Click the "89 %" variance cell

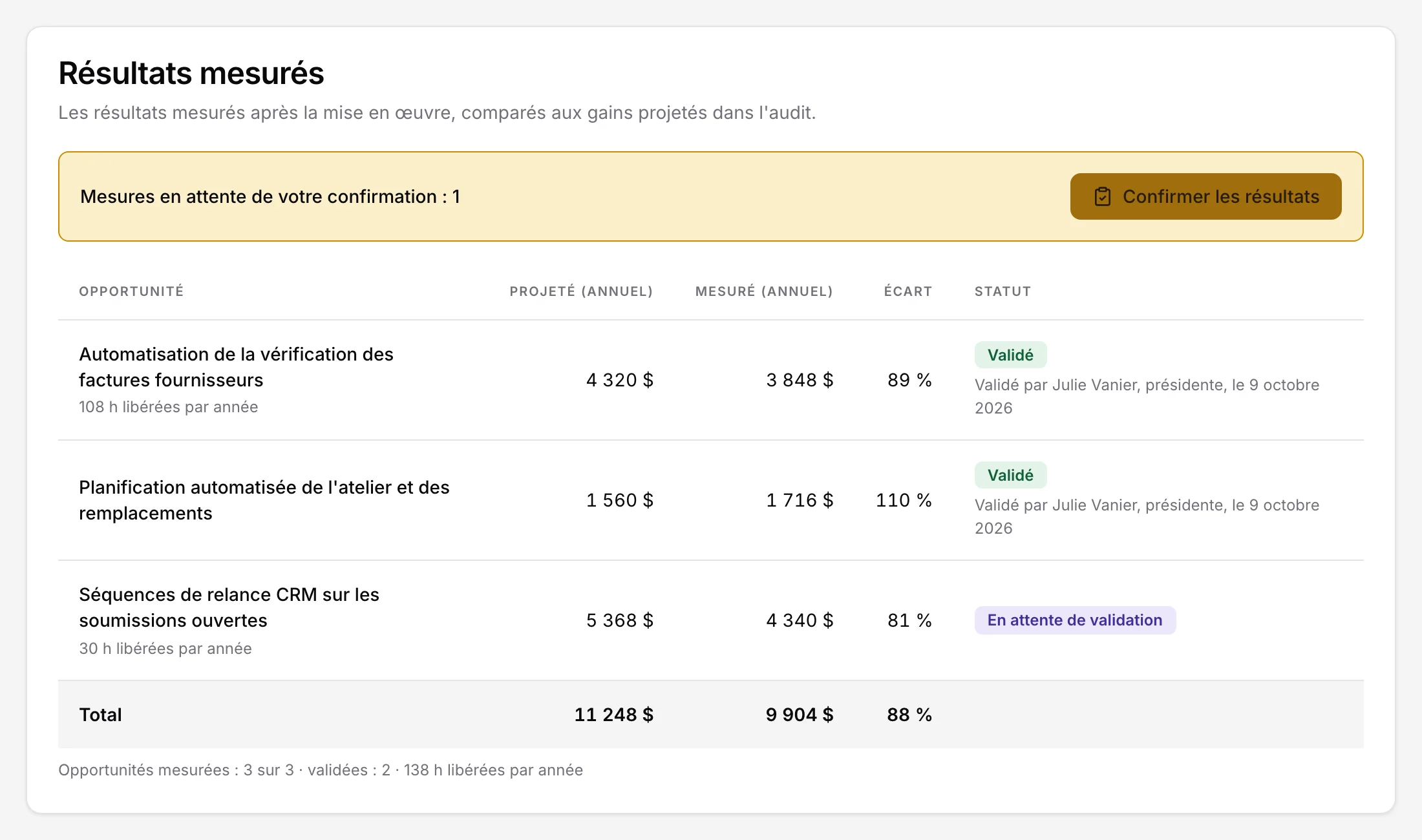(x=909, y=380)
